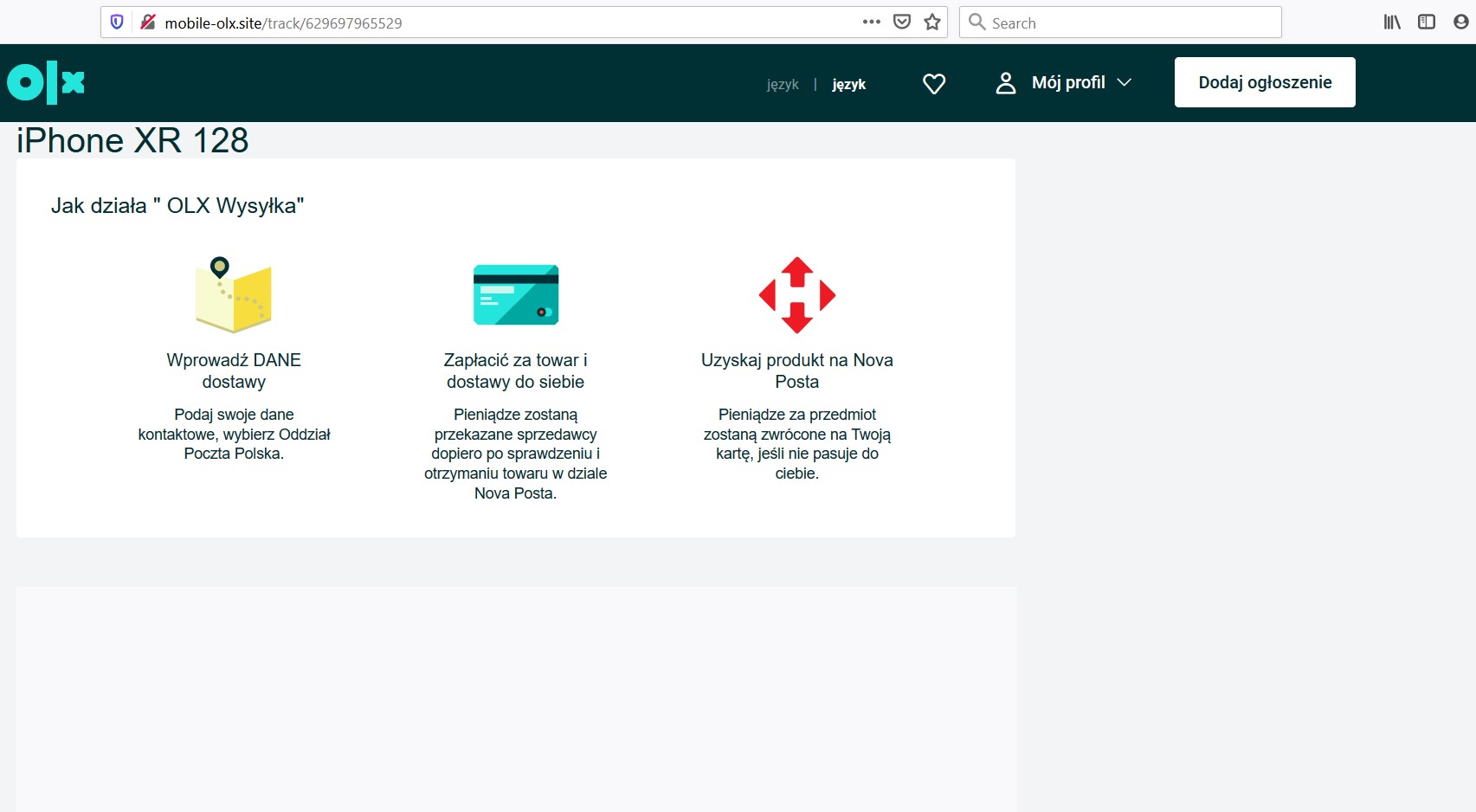The height and width of the screenshot is (812, 1476).
Task: Click the insecure connection padlock icon
Action: pos(148,23)
